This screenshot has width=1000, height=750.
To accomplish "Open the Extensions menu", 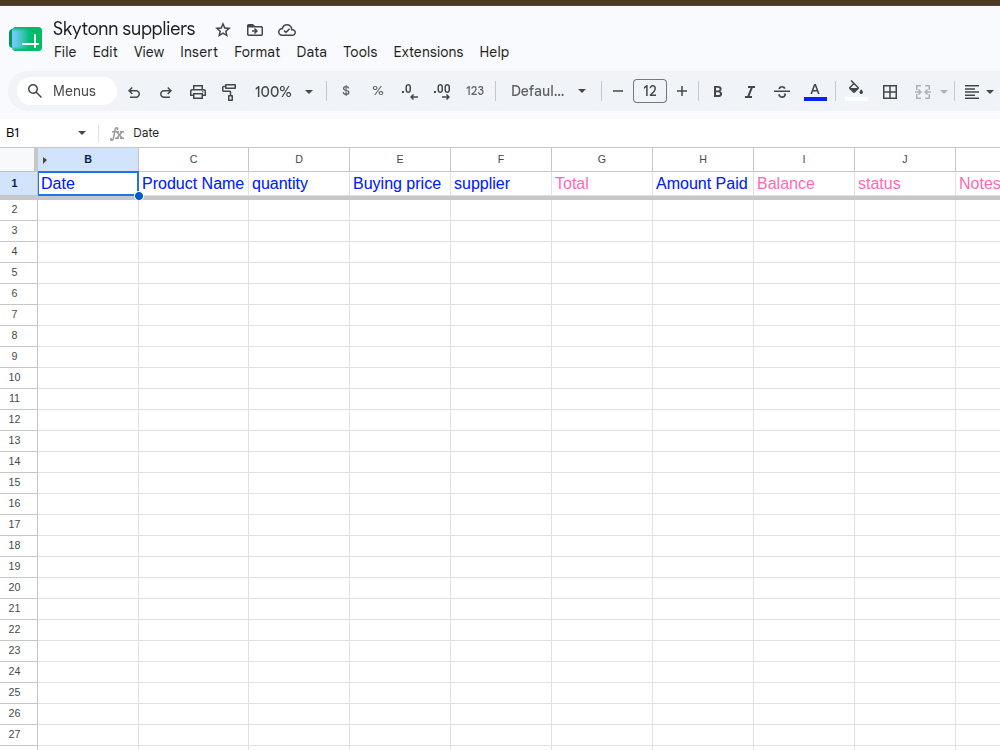I will coord(428,52).
